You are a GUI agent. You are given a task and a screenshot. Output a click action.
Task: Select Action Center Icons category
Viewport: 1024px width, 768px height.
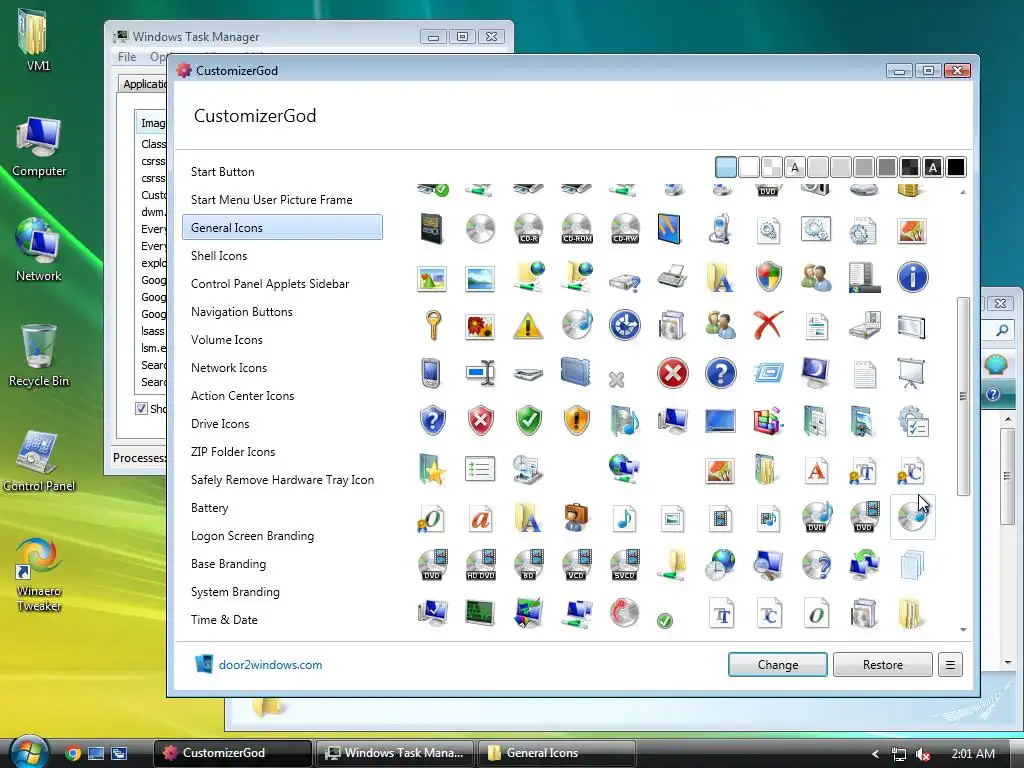pos(242,396)
